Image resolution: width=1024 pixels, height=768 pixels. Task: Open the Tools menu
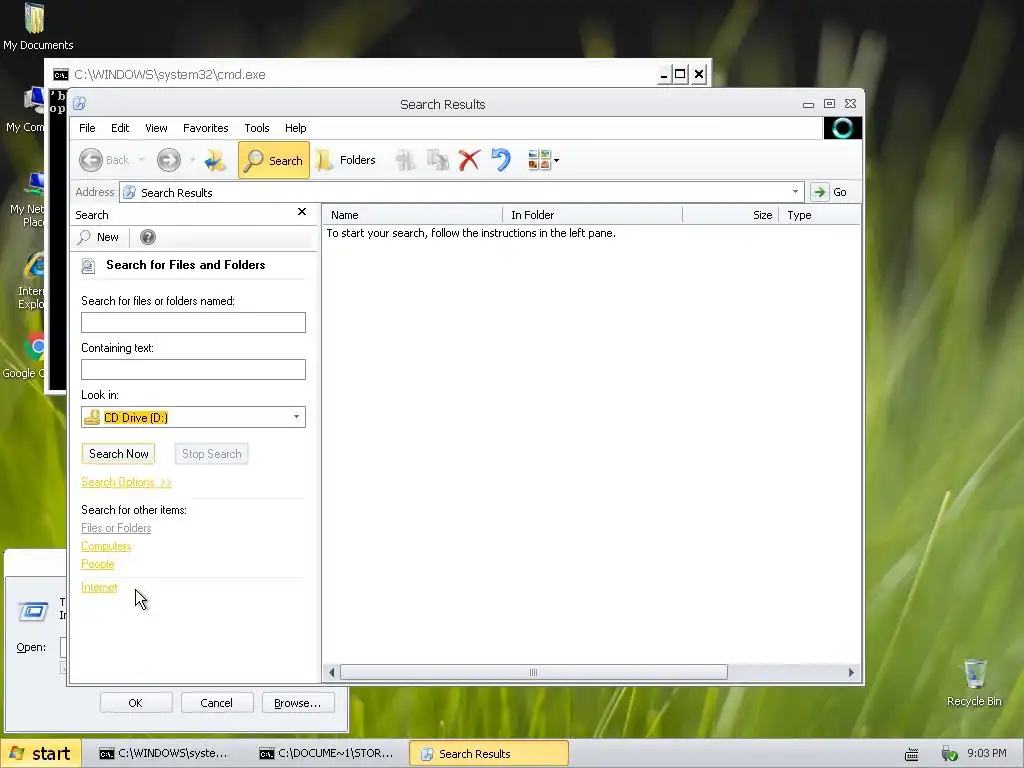(x=257, y=128)
